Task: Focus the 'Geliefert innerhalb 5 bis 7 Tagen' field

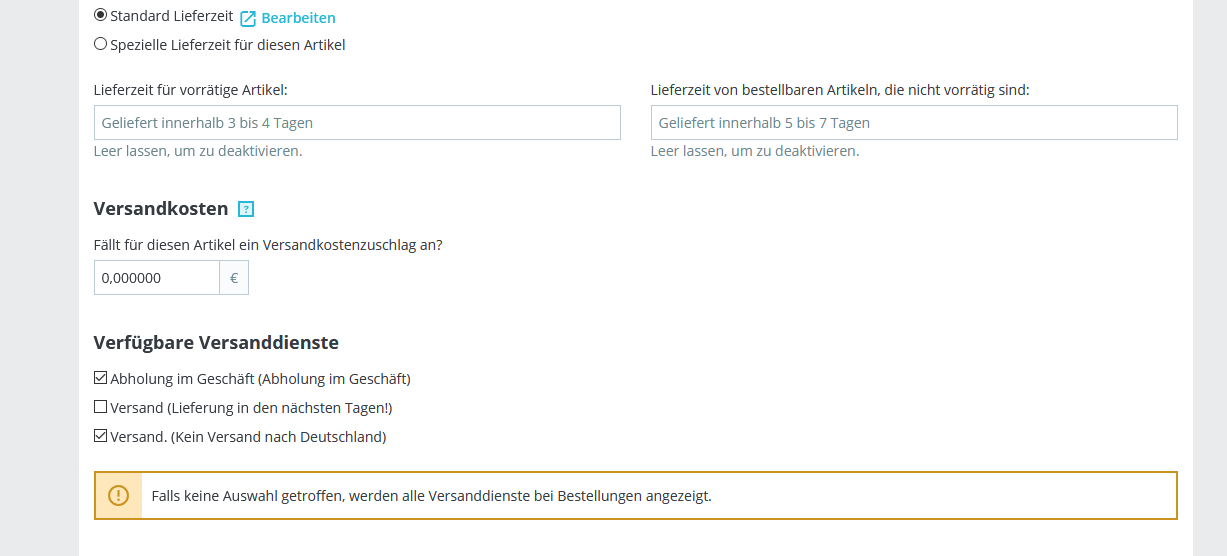Action: [x=914, y=123]
